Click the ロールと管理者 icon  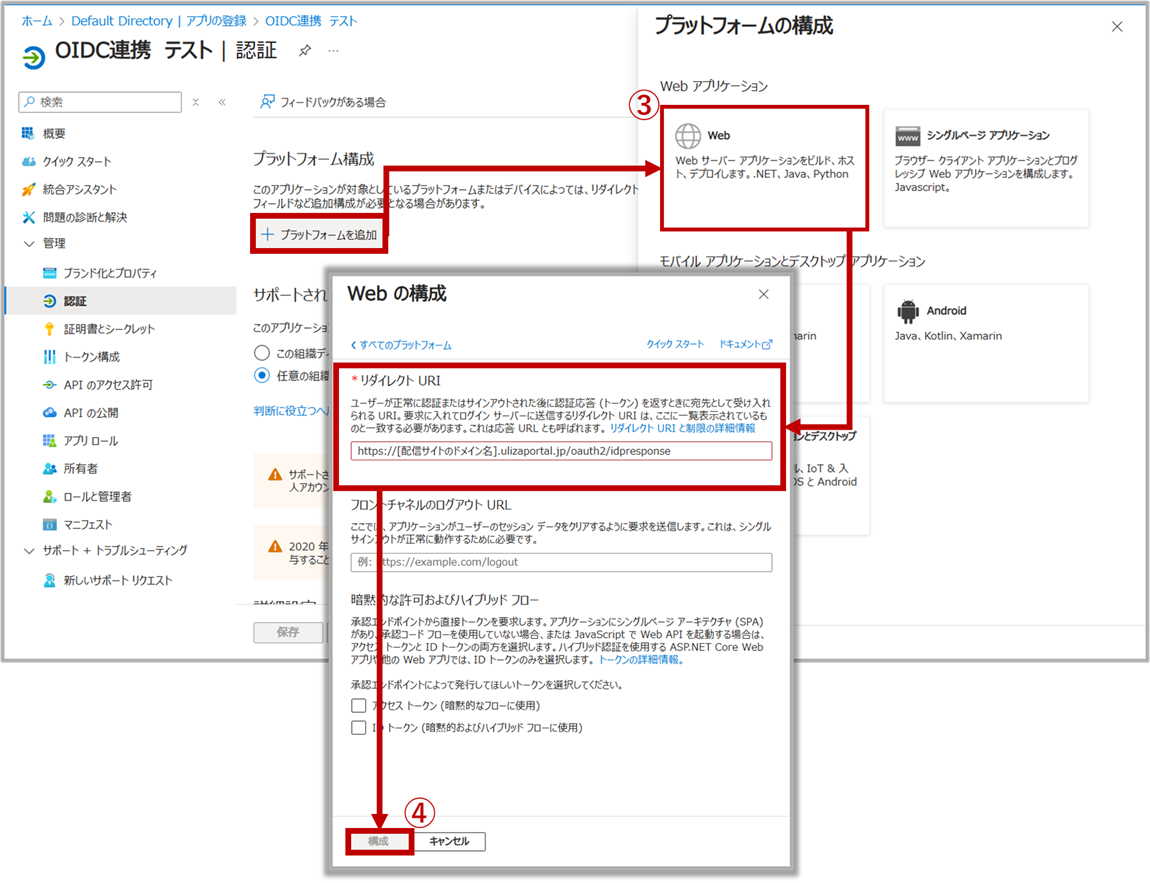pos(49,497)
